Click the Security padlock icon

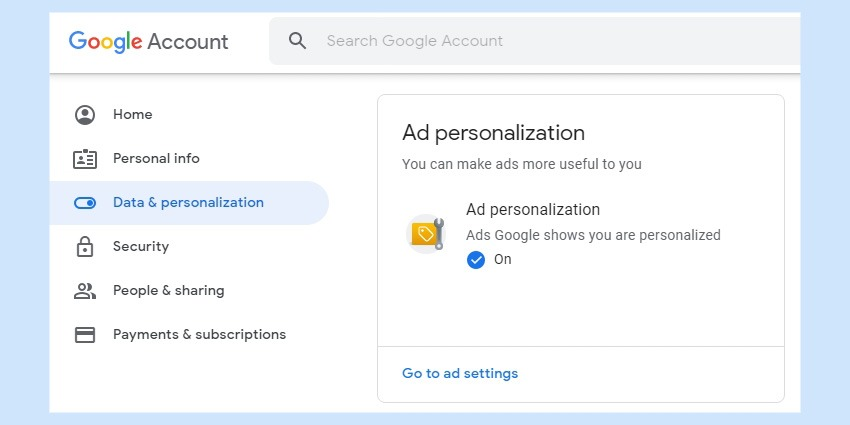[x=85, y=247]
